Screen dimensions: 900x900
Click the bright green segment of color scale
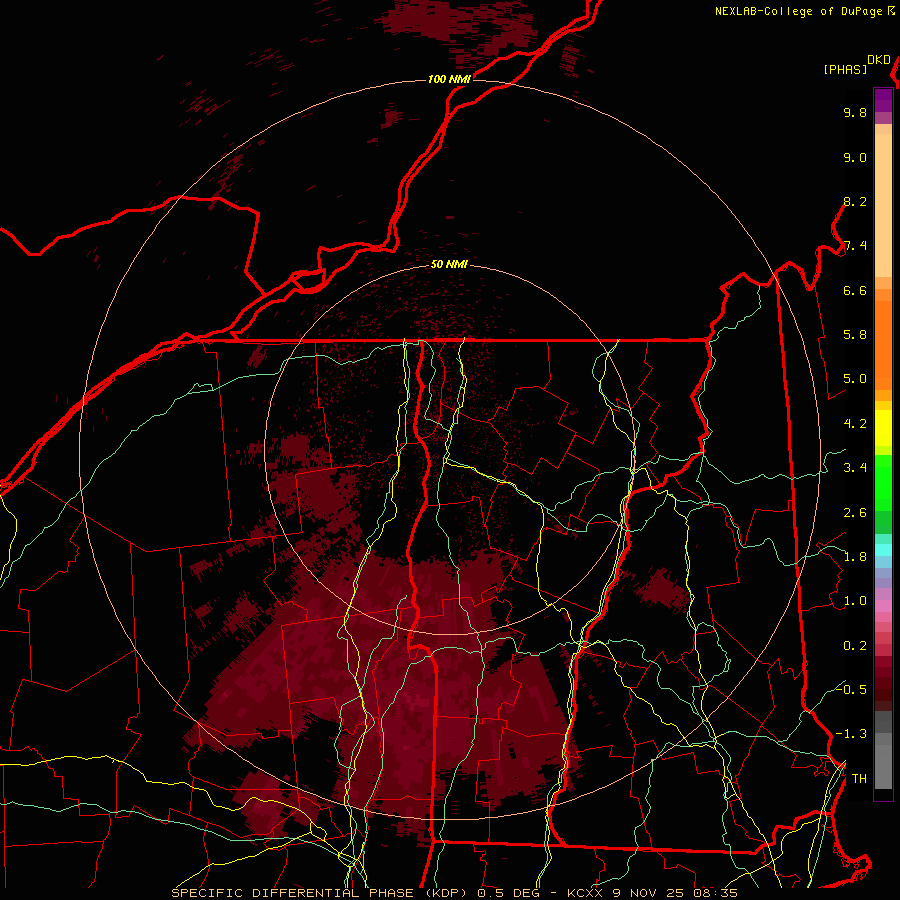pos(883,482)
